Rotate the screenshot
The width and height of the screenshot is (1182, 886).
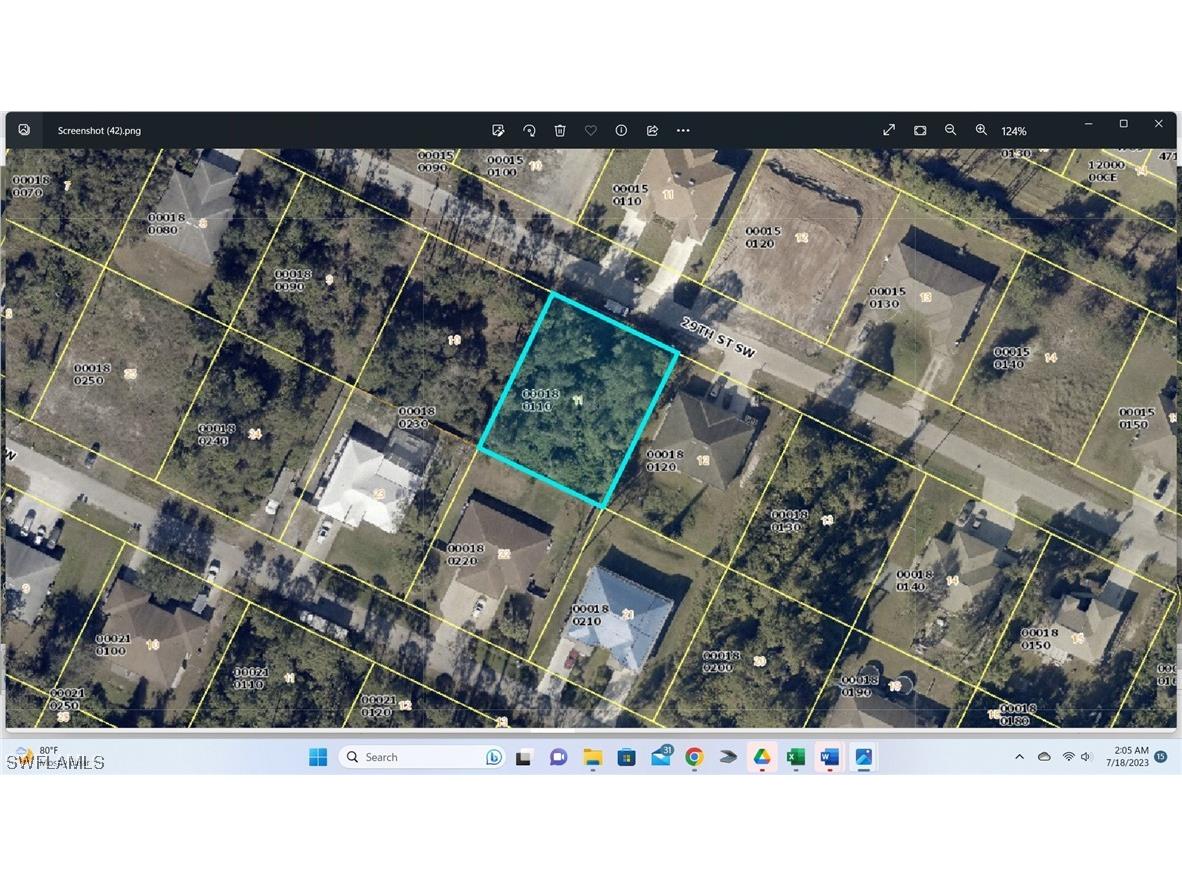(529, 130)
